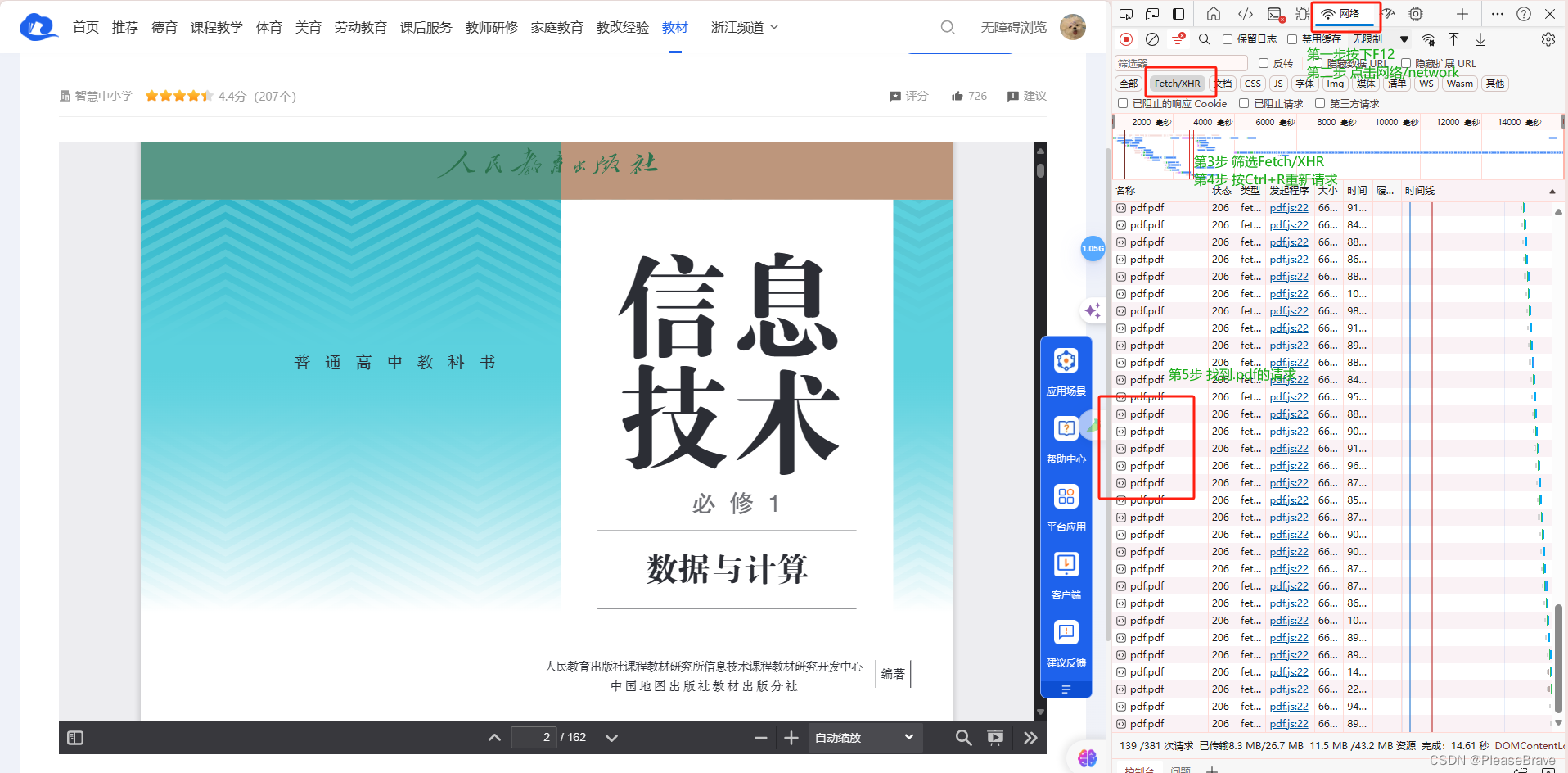Open the Performance panel icon
This screenshot has width=1568, height=773.
coord(1389,14)
